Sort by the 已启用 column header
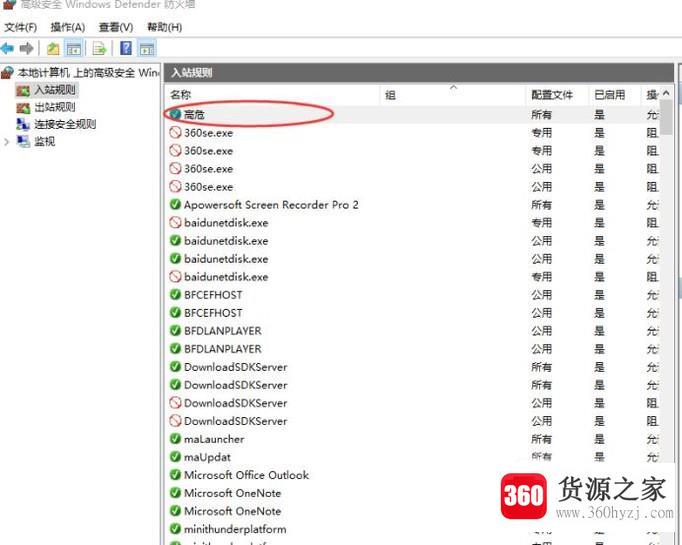 pyautogui.click(x=613, y=95)
